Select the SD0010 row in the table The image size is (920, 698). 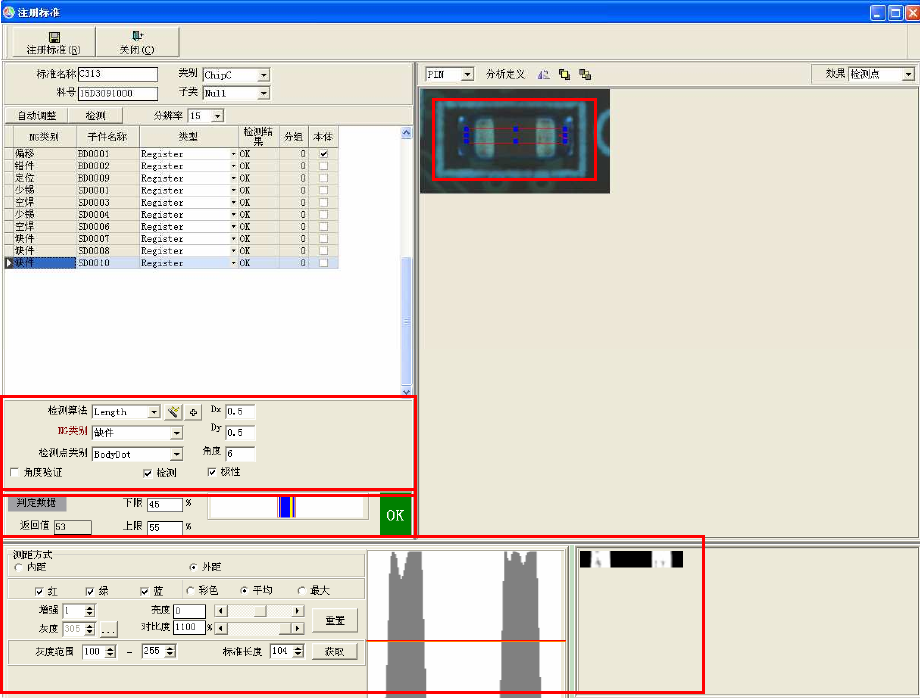click(x=105, y=263)
